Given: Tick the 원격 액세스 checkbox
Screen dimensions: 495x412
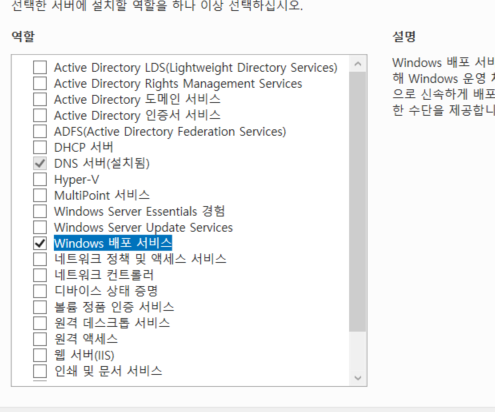Looking at the screenshot, I should (40, 339).
